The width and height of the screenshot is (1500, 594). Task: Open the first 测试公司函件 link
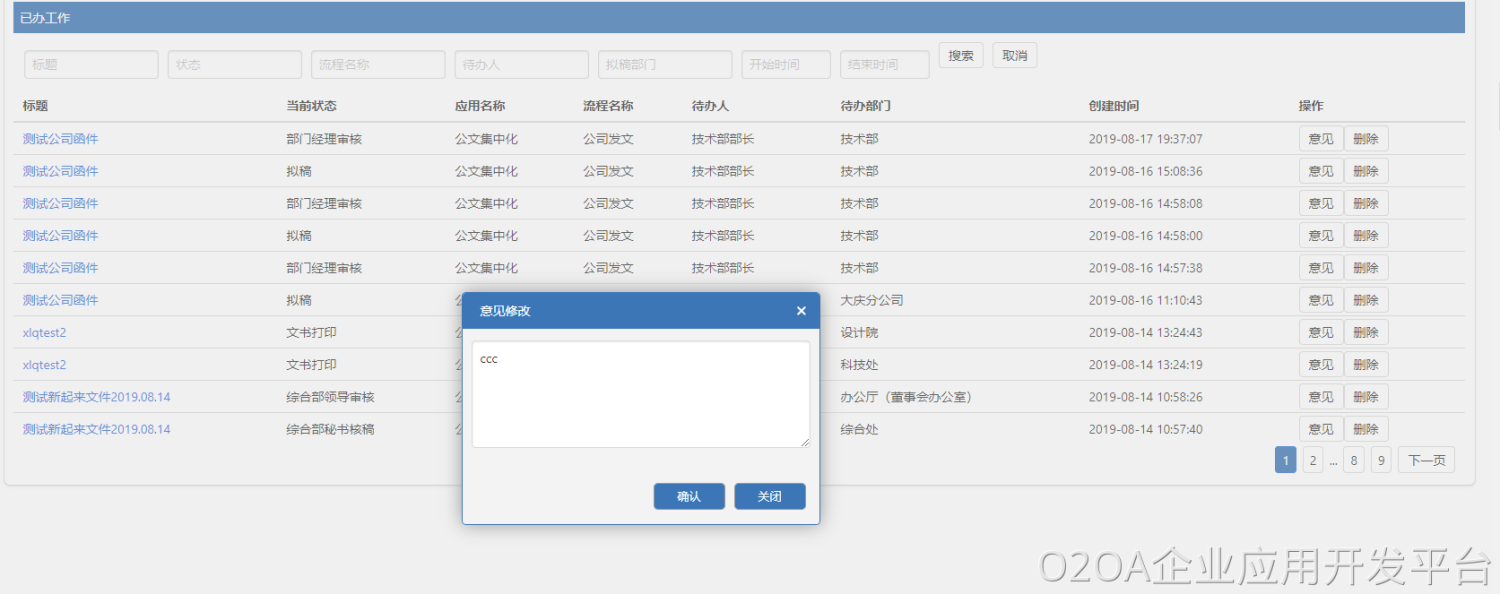tap(61, 139)
